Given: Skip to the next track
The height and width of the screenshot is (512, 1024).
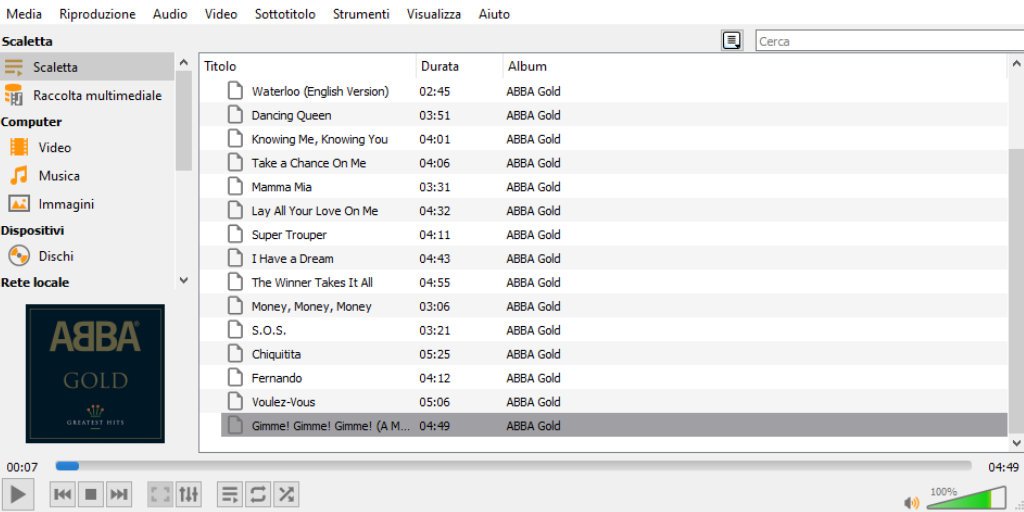Looking at the screenshot, I should [x=119, y=494].
